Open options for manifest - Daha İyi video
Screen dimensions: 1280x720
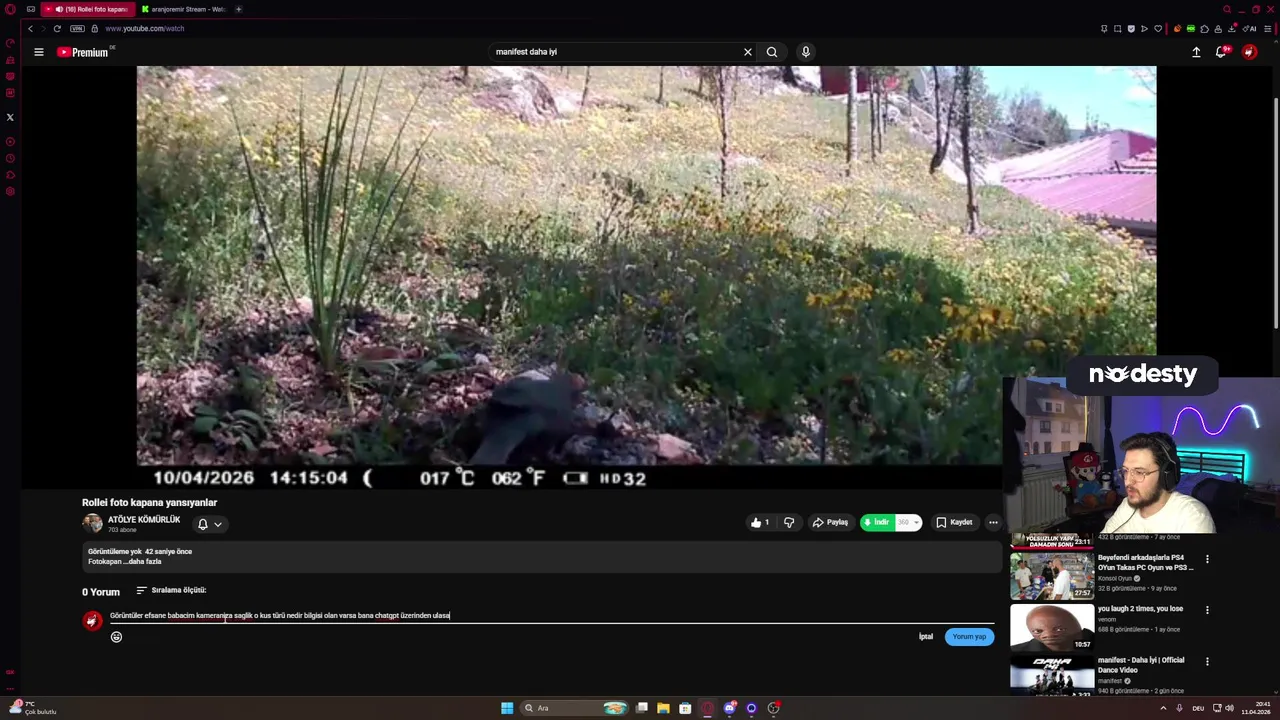(x=1207, y=661)
